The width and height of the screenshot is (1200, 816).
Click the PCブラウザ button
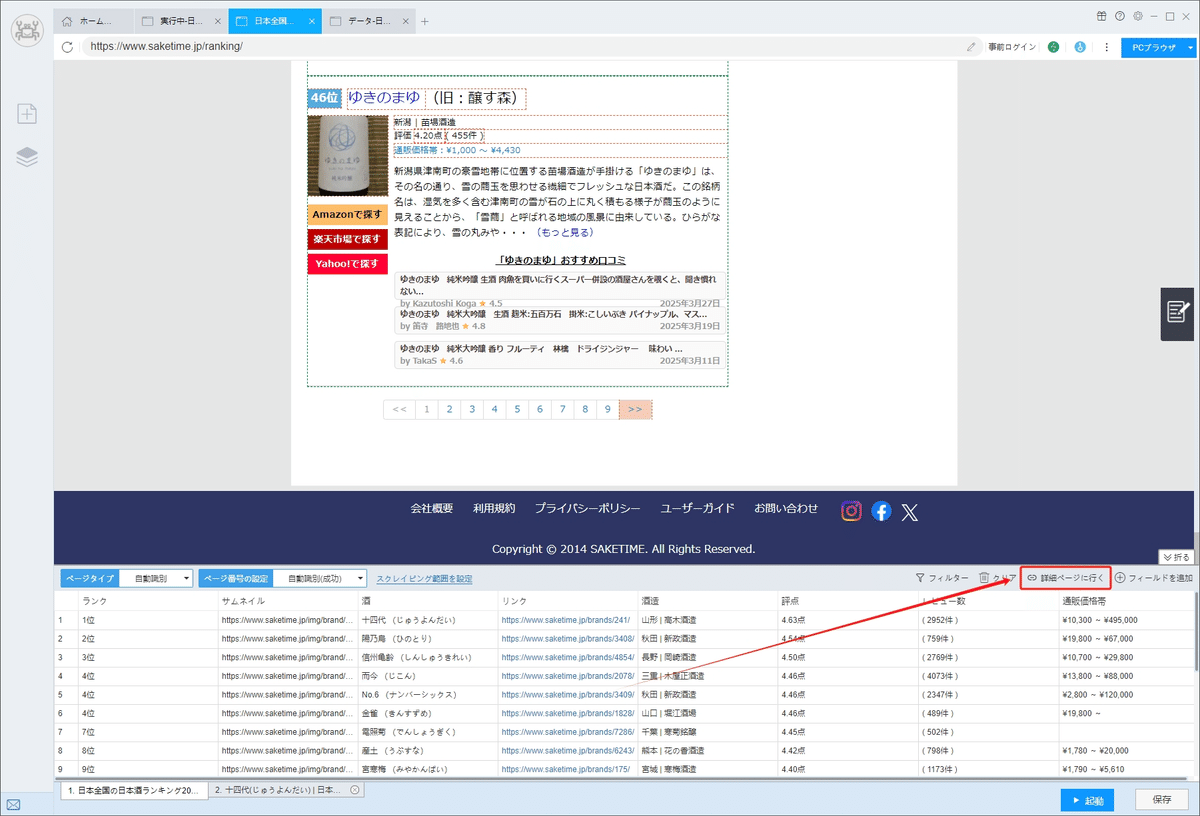click(1152, 47)
